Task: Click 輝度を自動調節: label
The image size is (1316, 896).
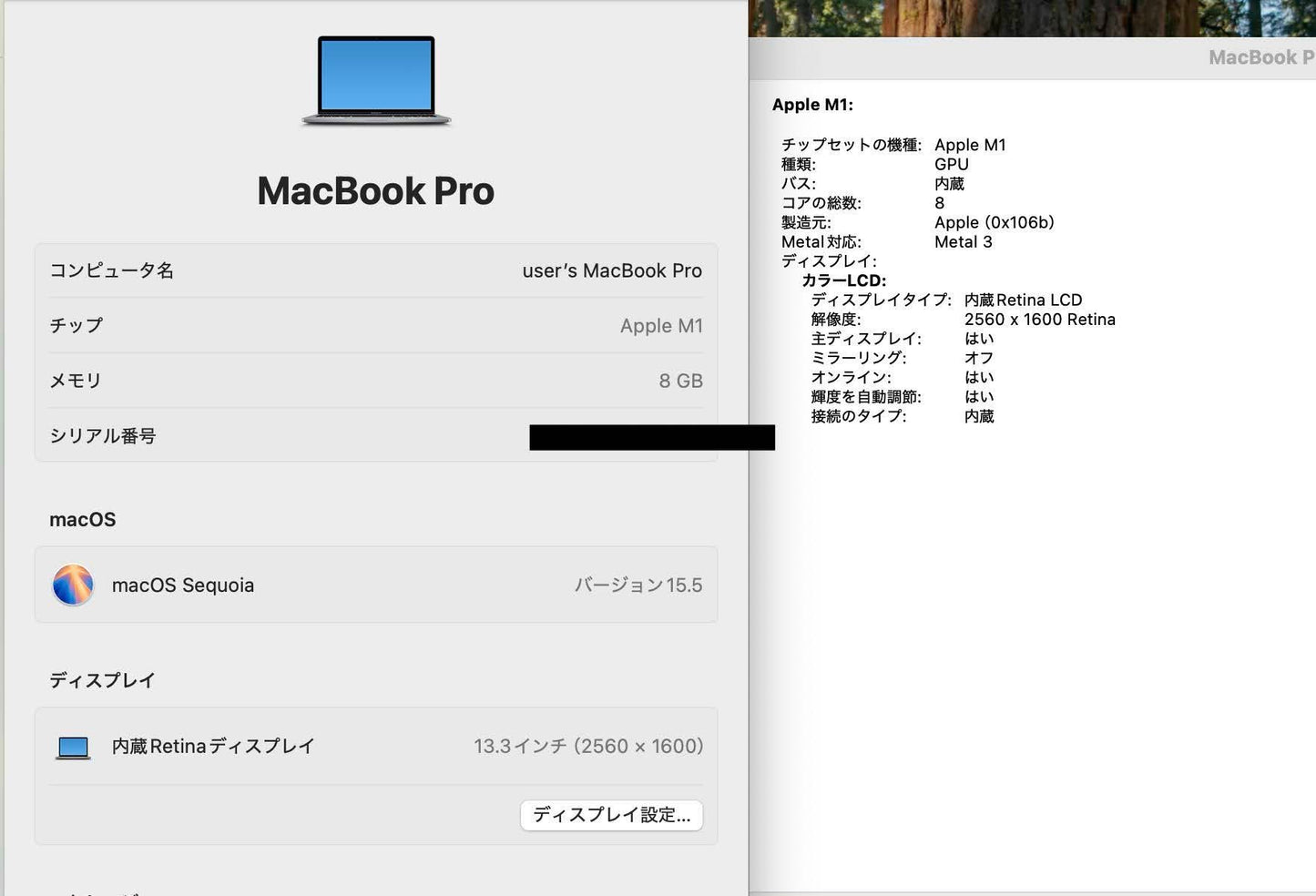Action: (866, 397)
